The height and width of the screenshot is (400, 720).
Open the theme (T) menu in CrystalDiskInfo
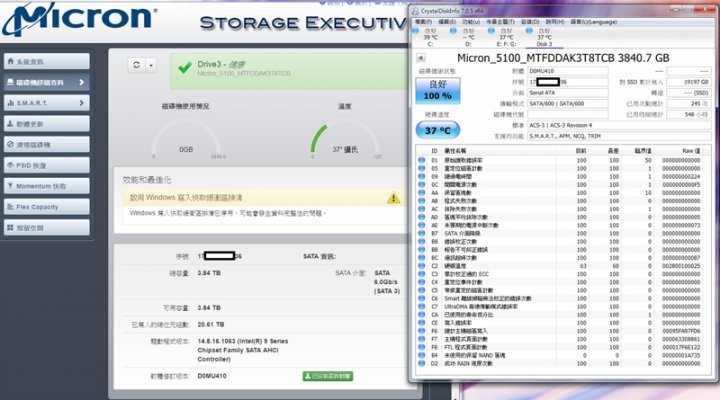click(x=501, y=22)
